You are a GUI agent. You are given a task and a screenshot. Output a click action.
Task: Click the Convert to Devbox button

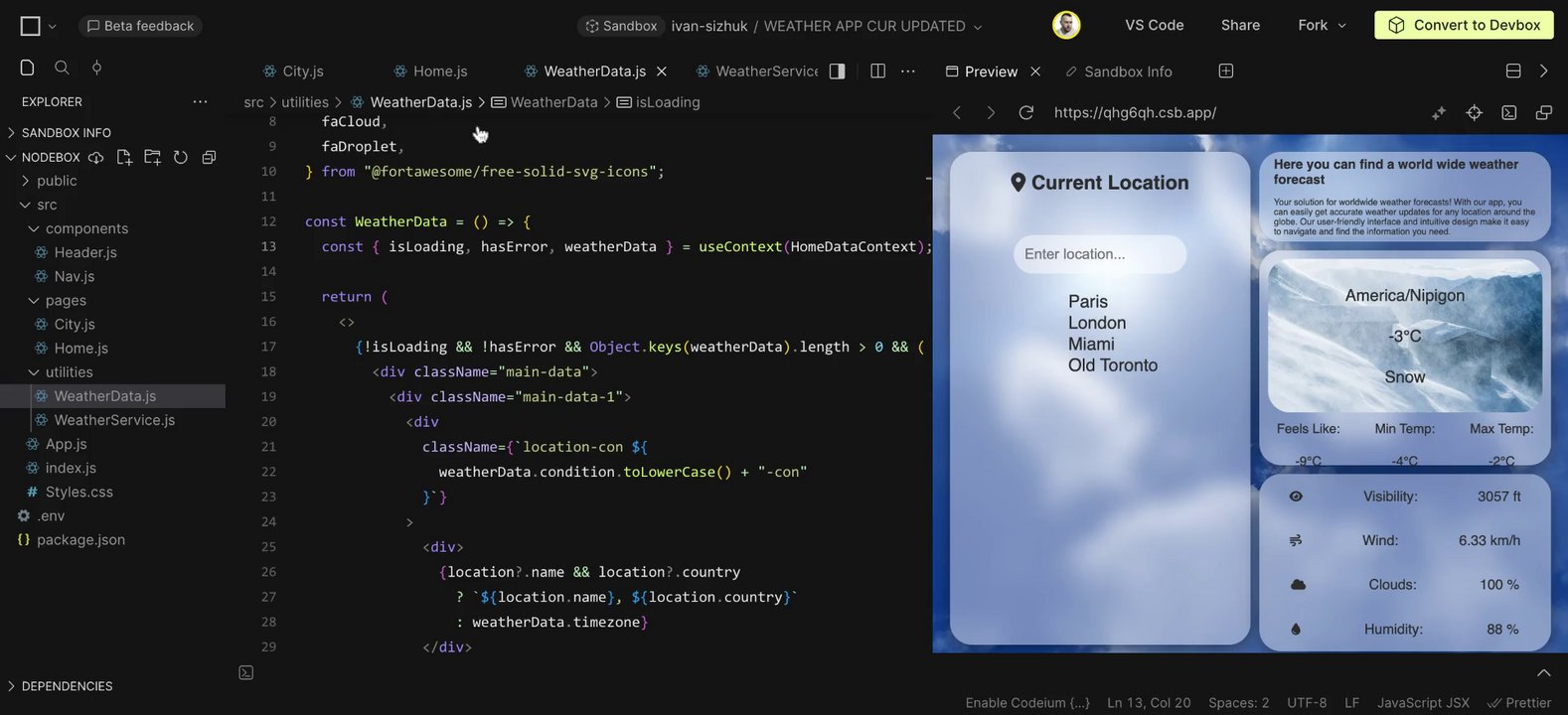tap(1464, 25)
